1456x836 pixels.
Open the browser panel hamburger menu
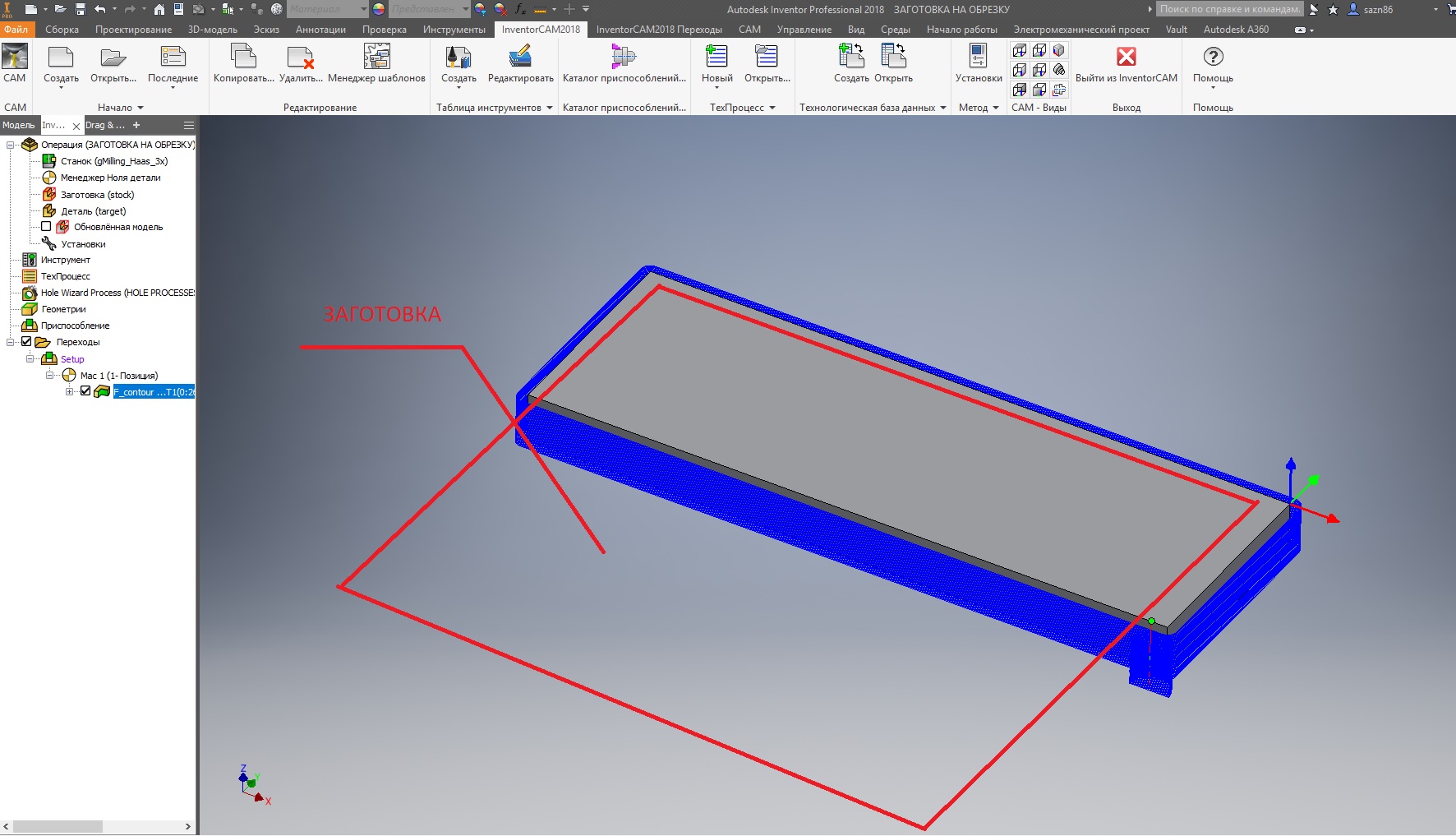[189, 126]
